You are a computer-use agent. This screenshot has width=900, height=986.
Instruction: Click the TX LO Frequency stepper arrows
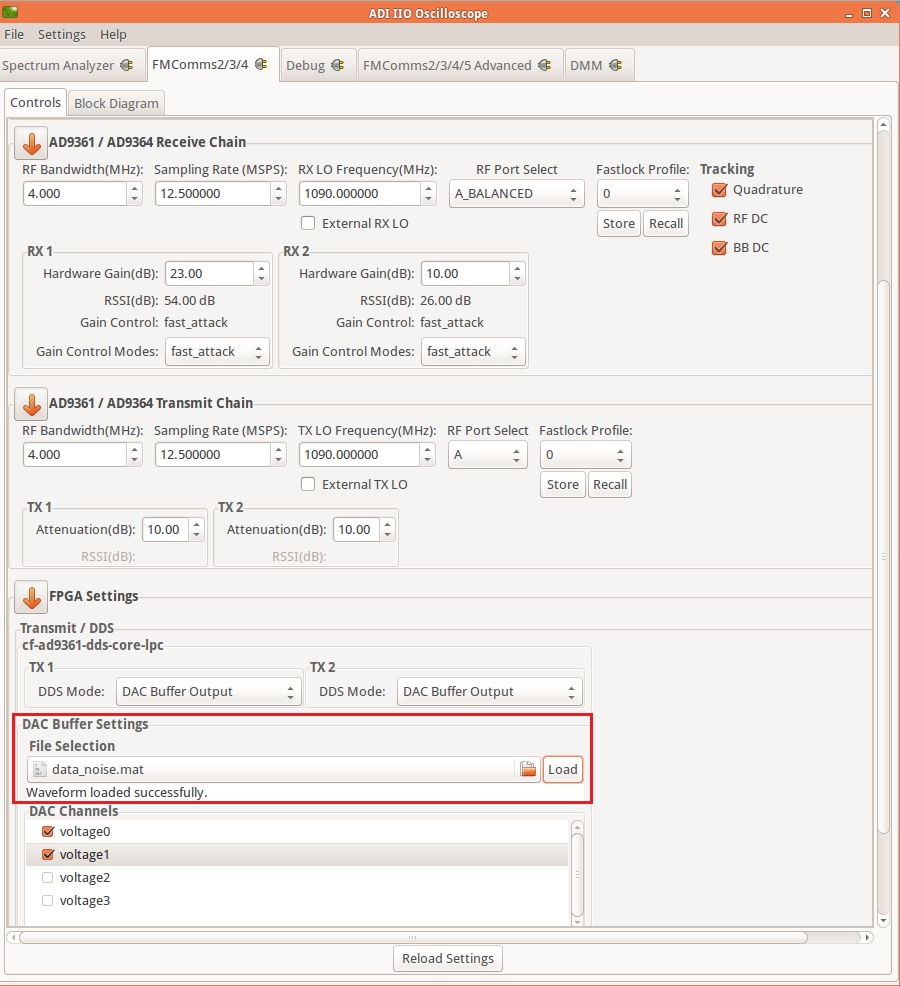428,455
